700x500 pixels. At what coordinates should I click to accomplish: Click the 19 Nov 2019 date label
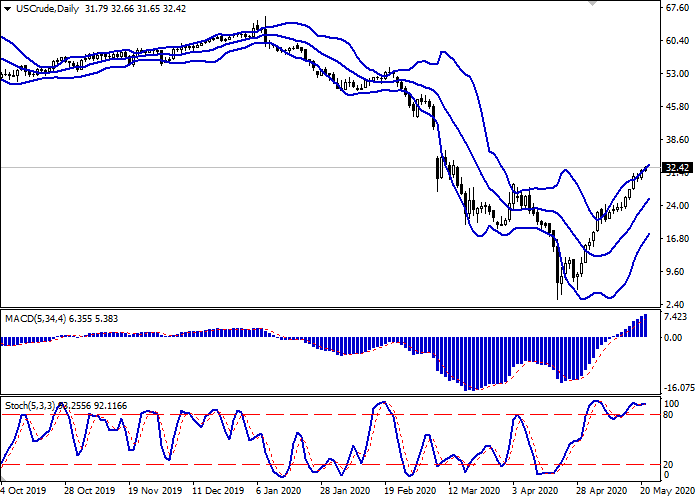151,492
